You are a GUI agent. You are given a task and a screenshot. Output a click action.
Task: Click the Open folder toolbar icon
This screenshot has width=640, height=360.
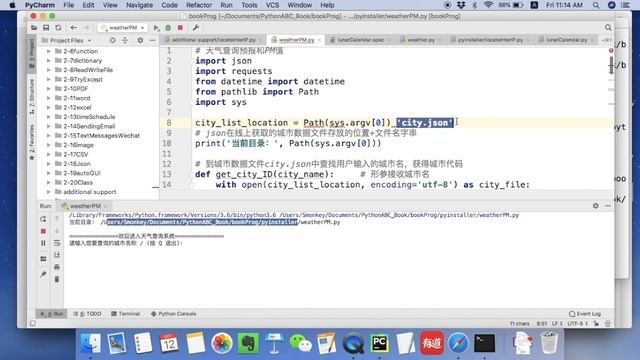click(x=34, y=28)
